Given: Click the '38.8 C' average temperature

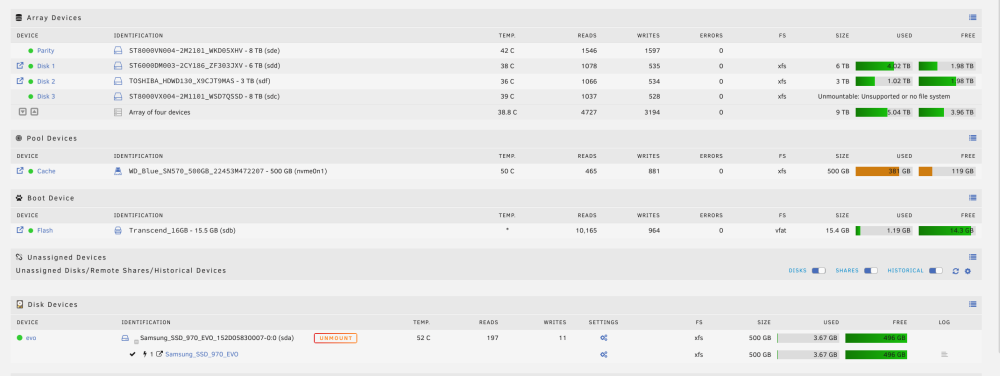Looking at the screenshot, I should (507, 112).
